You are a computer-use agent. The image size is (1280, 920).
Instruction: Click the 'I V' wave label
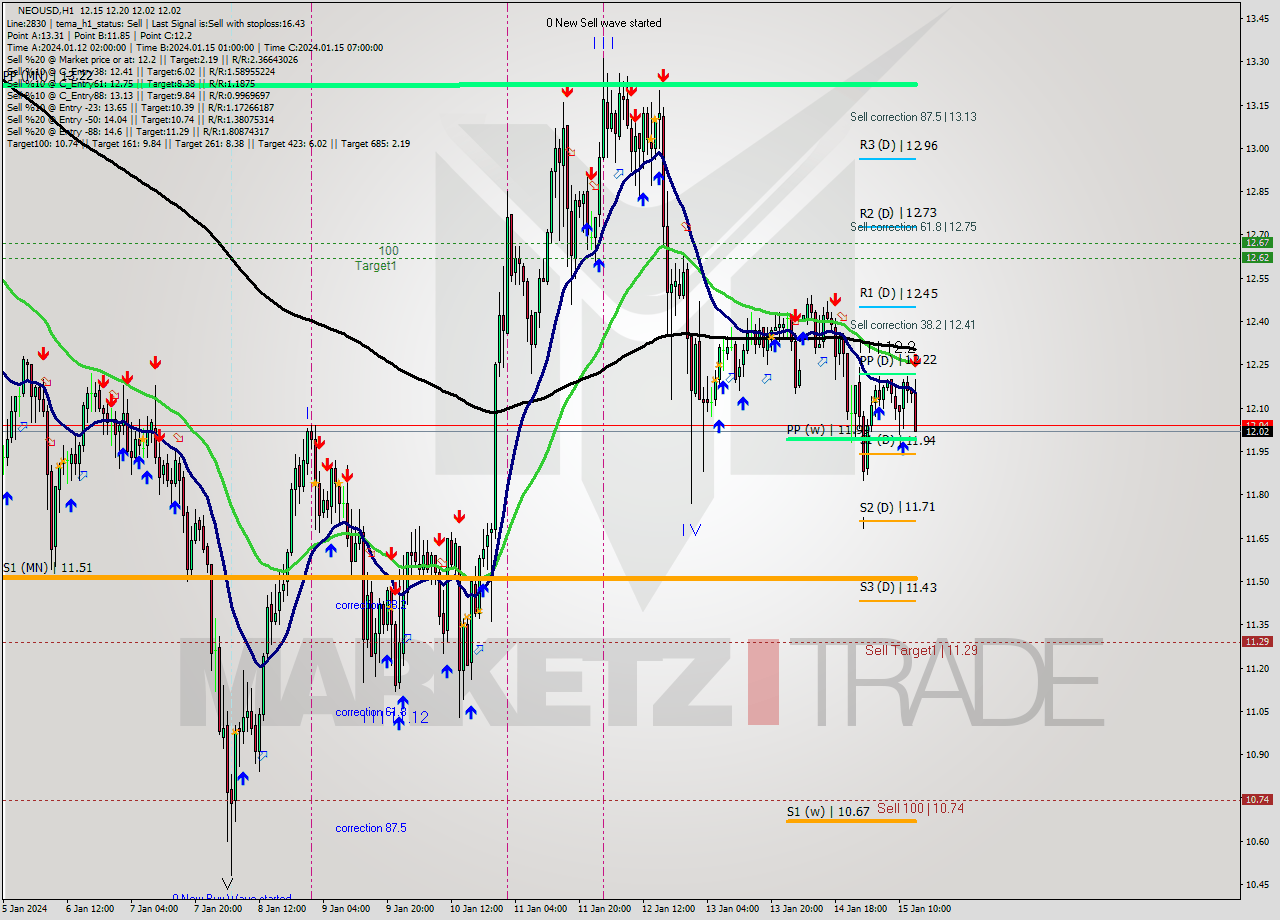pyautogui.click(x=691, y=530)
